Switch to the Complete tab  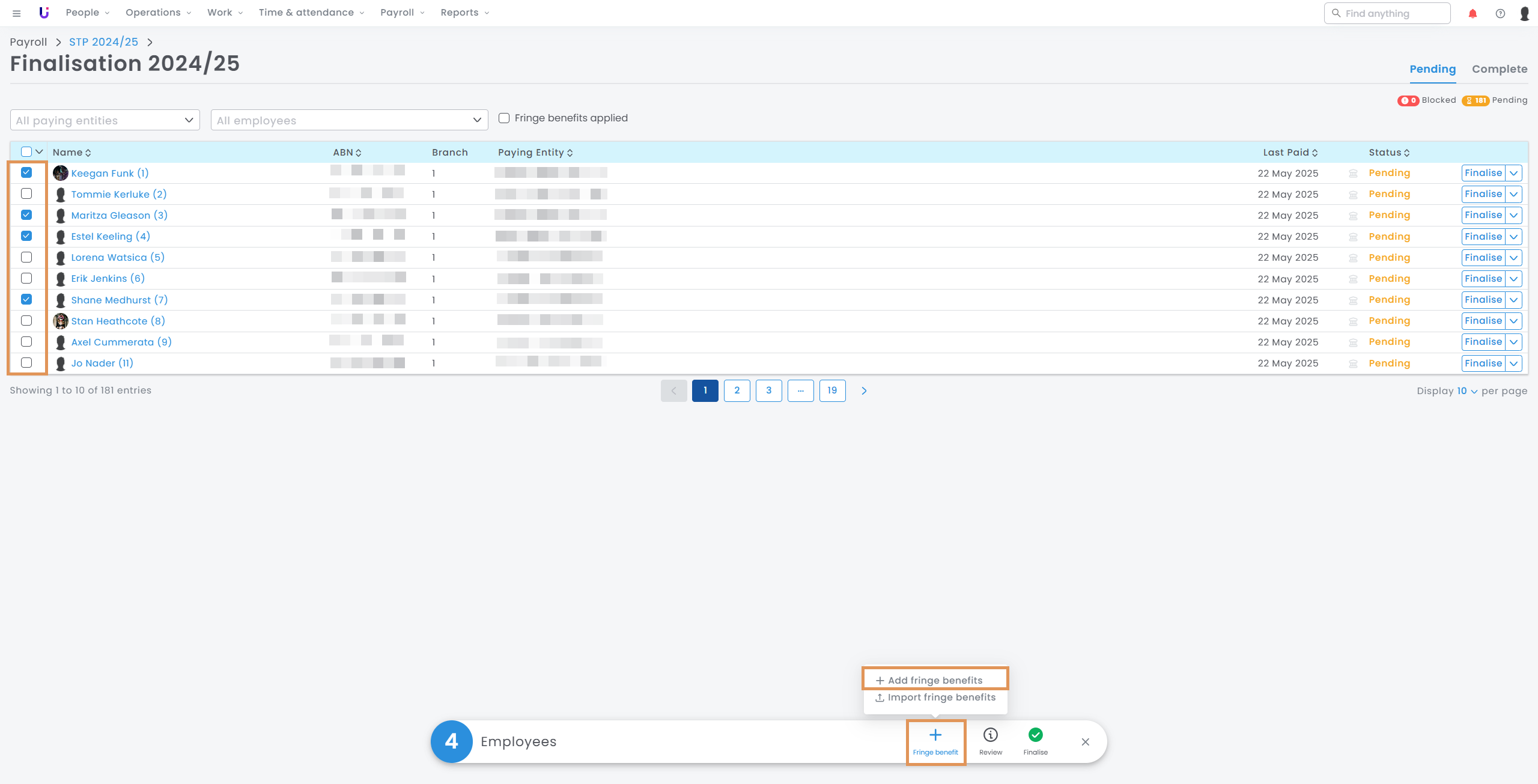click(x=1499, y=69)
